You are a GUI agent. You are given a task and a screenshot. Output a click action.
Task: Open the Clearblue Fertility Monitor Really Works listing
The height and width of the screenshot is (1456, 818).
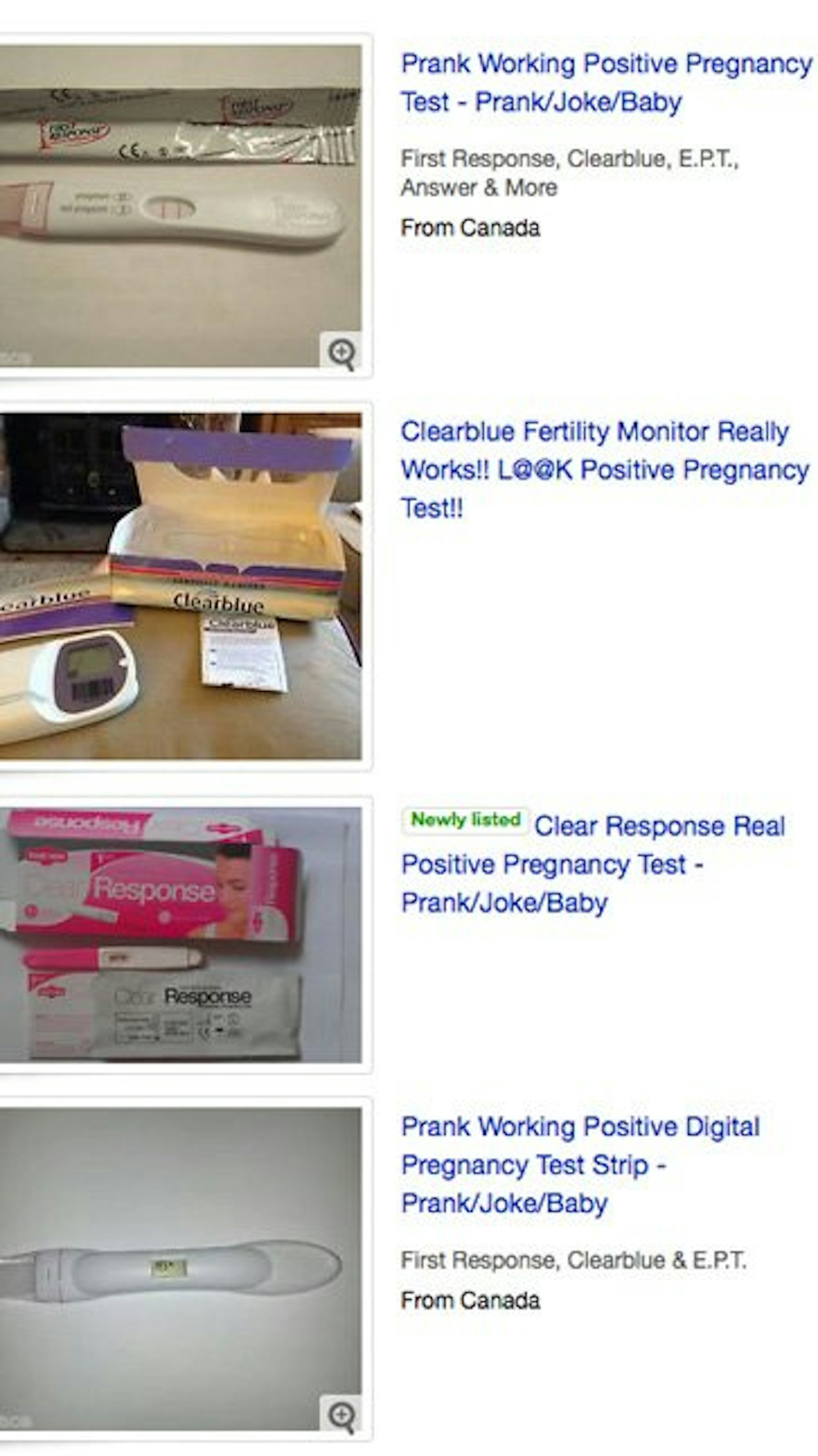[x=605, y=470]
